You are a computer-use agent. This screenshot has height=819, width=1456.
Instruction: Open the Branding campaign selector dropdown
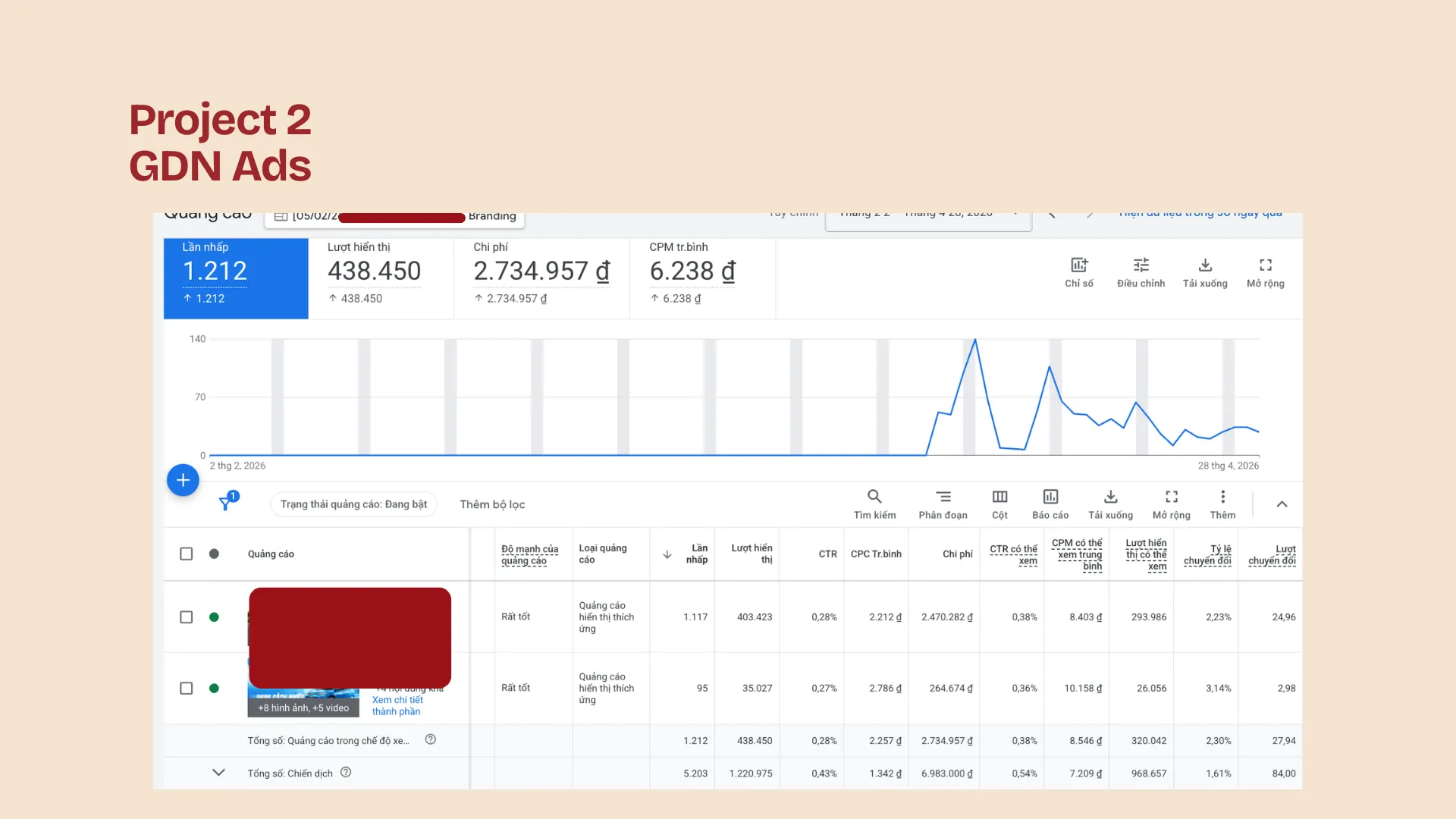tap(394, 217)
